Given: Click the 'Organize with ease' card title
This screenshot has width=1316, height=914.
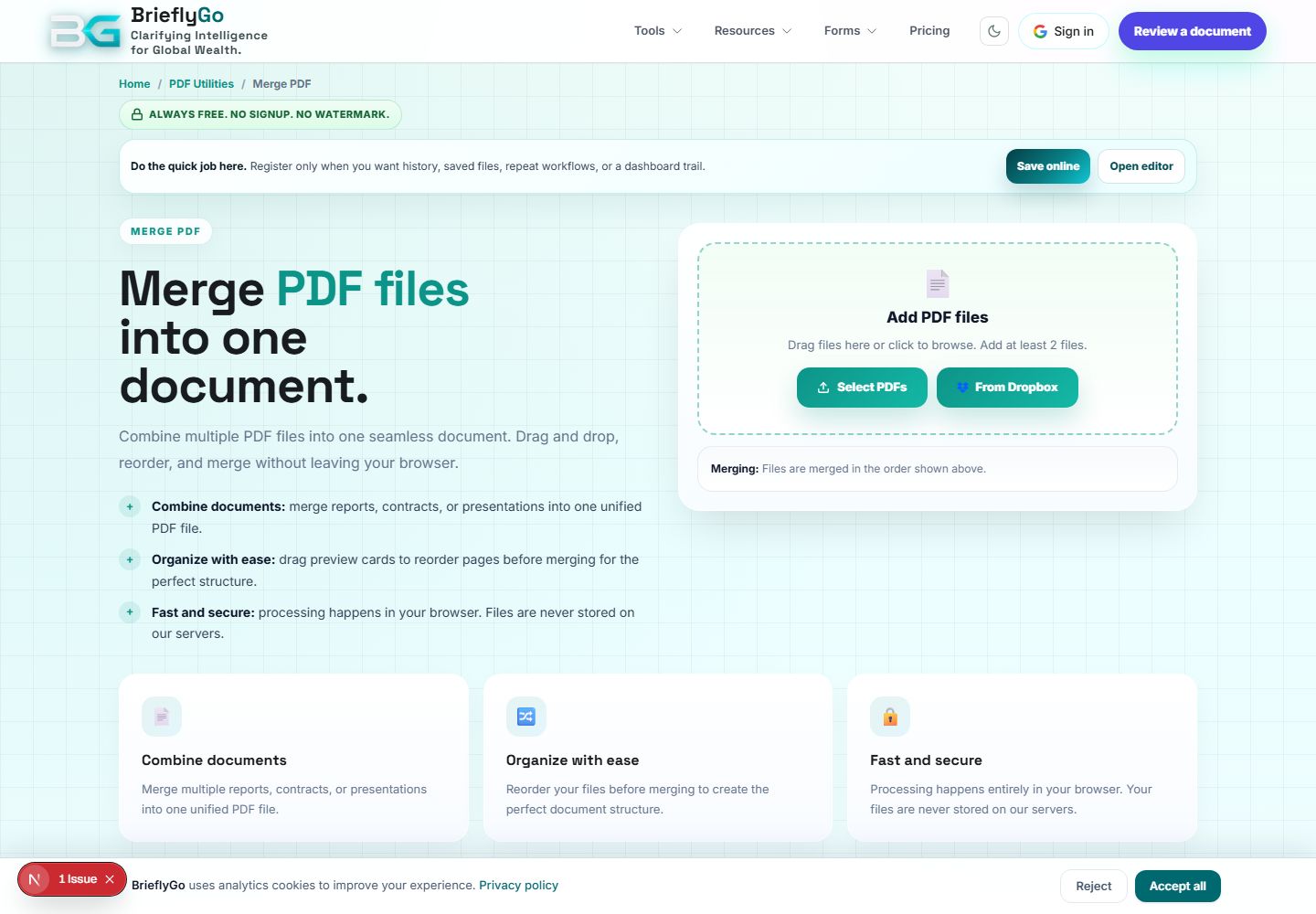Looking at the screenshot, I should tap(572, 760).
